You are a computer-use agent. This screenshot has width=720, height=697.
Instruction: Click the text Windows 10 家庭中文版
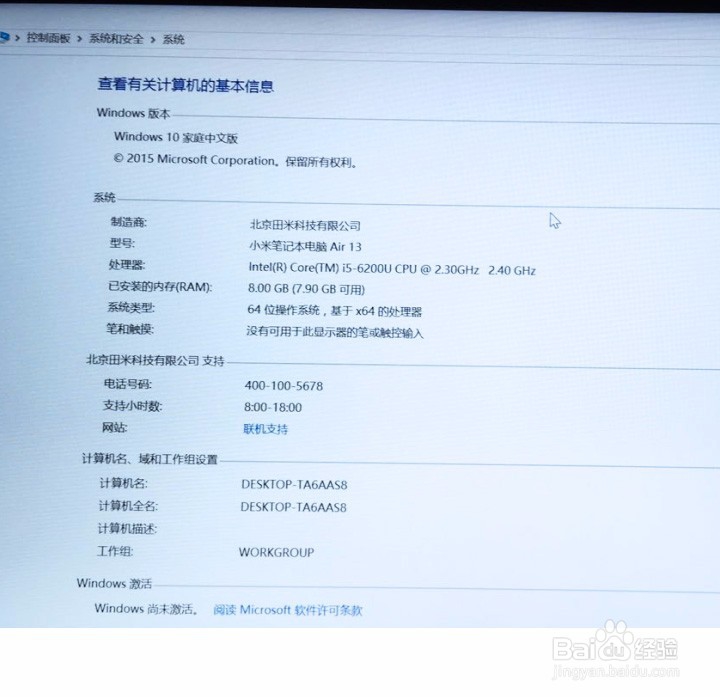176,137
